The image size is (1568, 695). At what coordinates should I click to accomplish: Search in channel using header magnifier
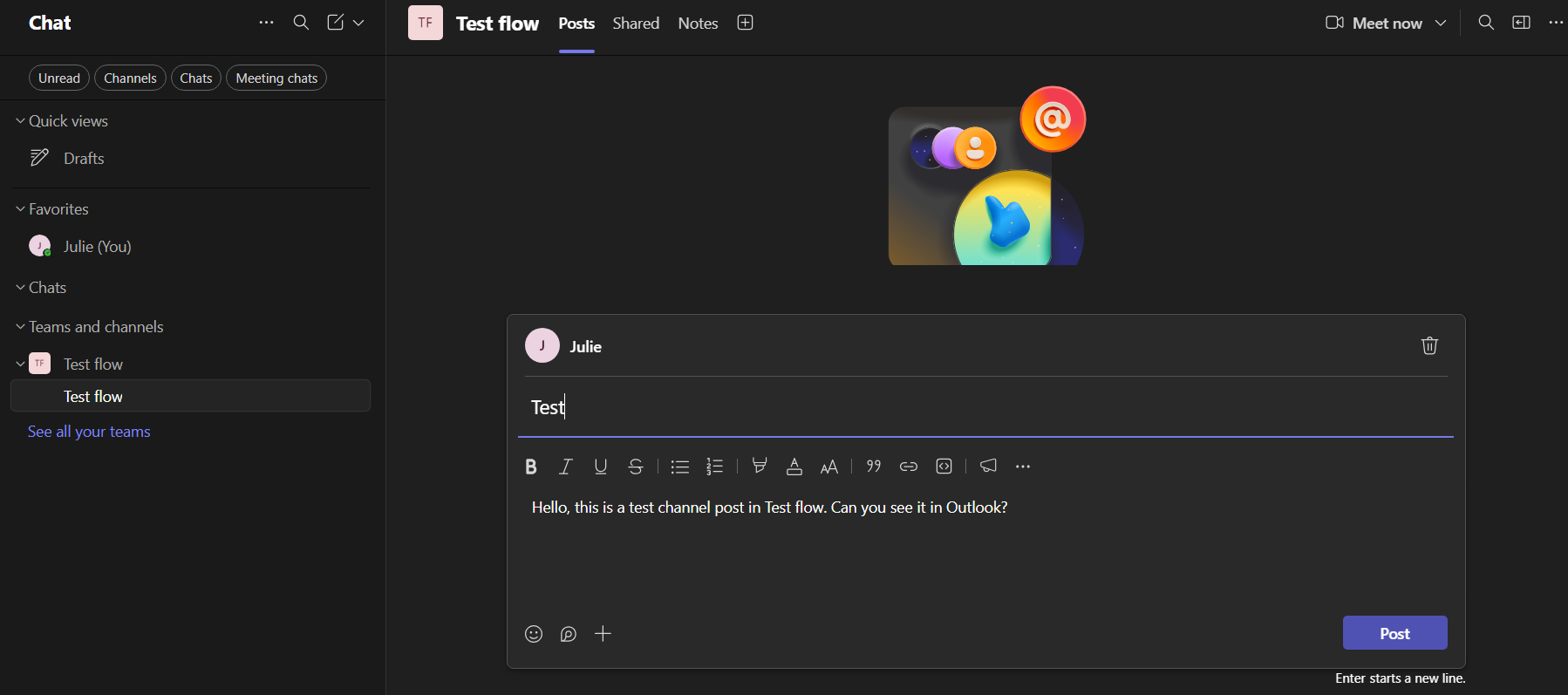1486,23
